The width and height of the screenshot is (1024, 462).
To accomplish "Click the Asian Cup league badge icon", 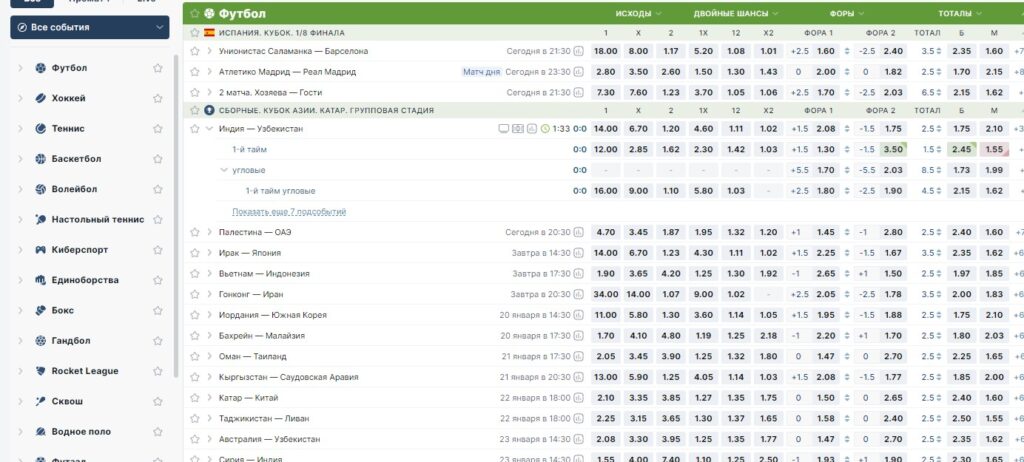I will tap(209, 110).
